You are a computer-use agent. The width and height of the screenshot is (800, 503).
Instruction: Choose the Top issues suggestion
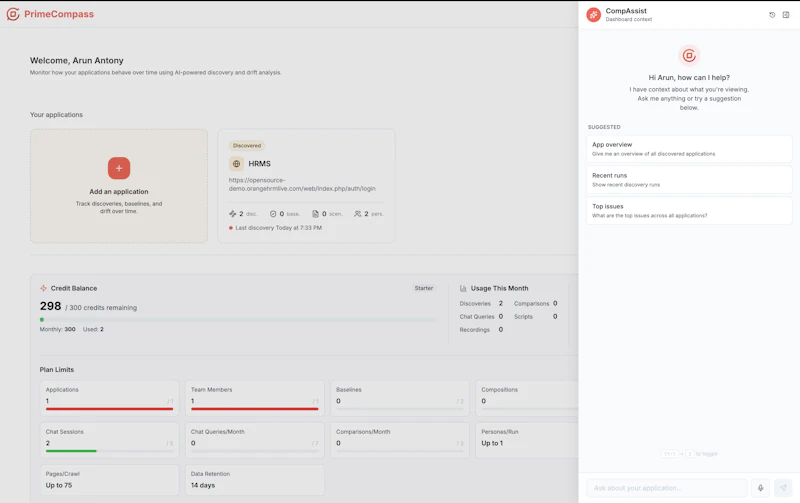(x=689, y=211)
